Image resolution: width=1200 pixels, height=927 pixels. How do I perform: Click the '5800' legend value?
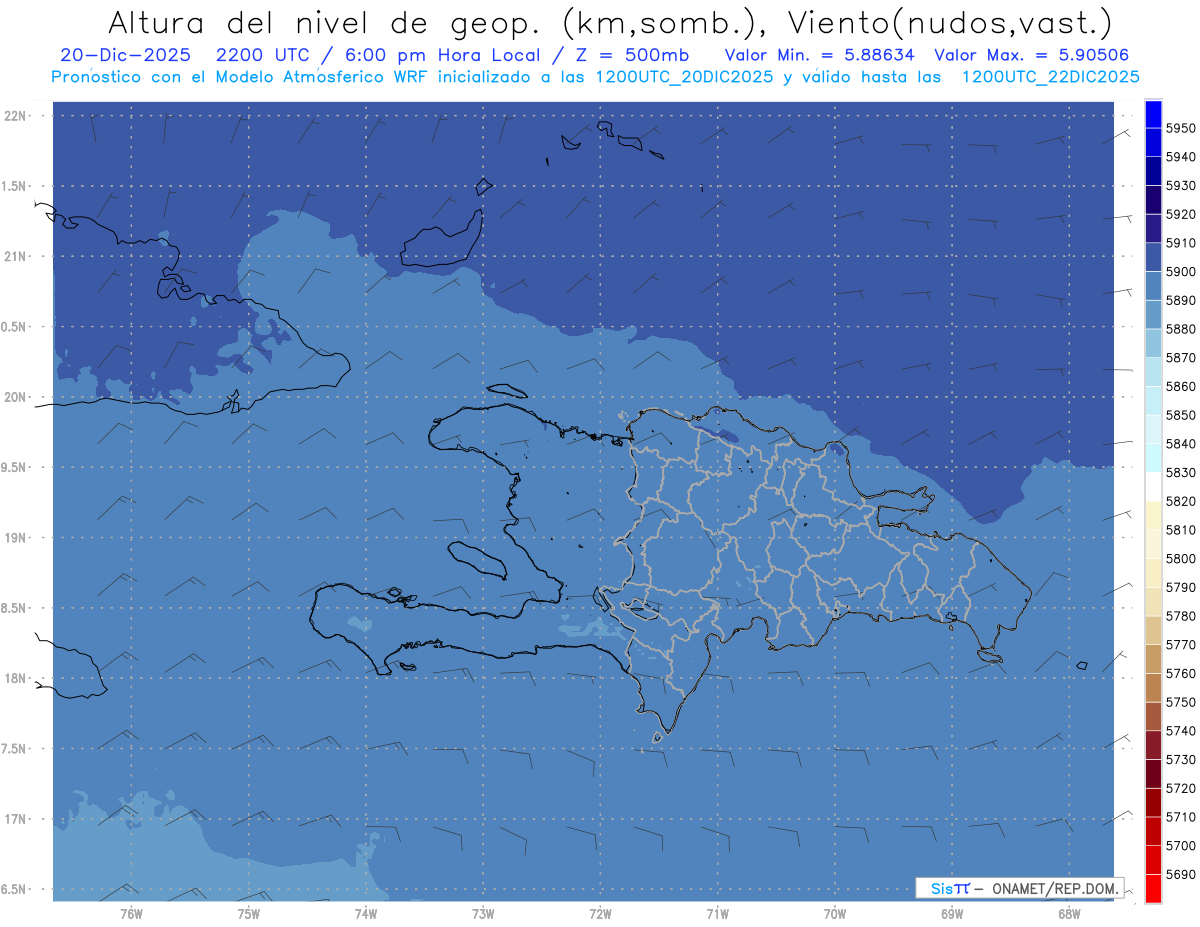click(x=1181, y=559)
